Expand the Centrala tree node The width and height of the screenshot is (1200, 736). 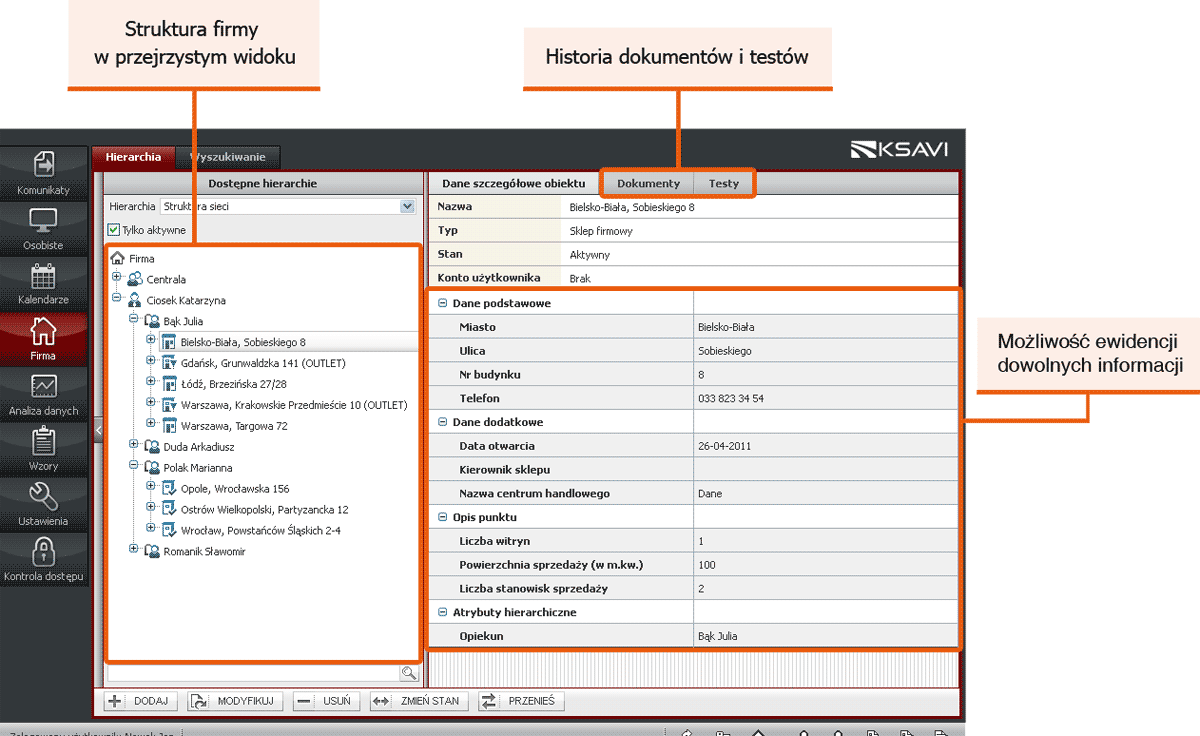(117, 277)
